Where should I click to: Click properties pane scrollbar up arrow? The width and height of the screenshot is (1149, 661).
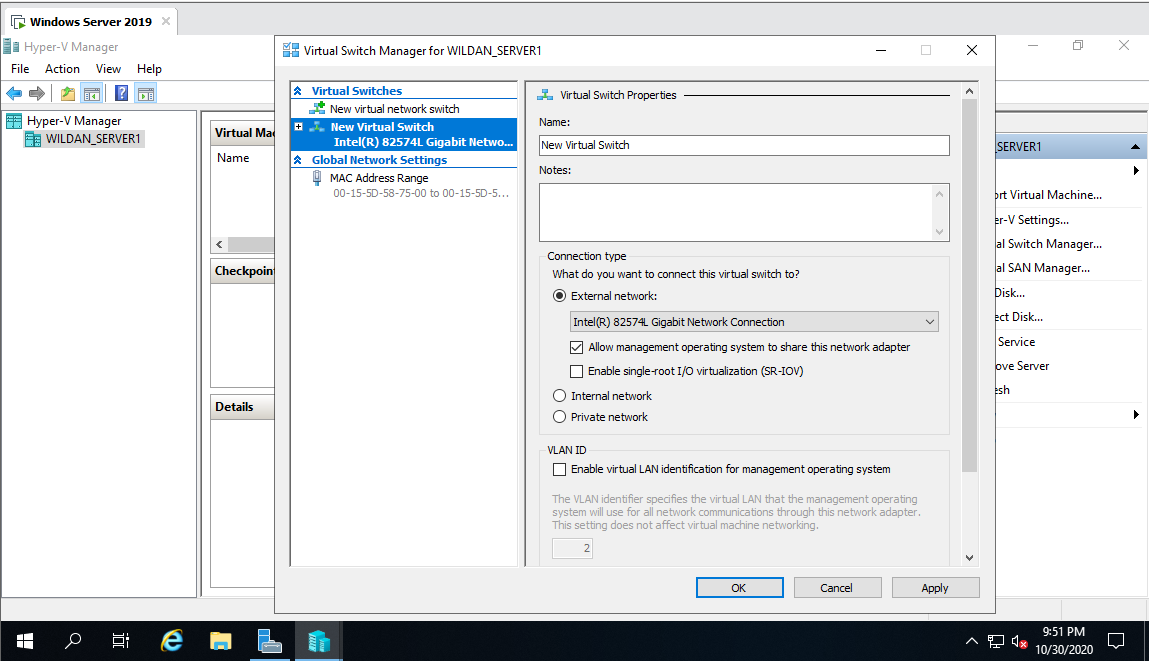click(969, 92)
